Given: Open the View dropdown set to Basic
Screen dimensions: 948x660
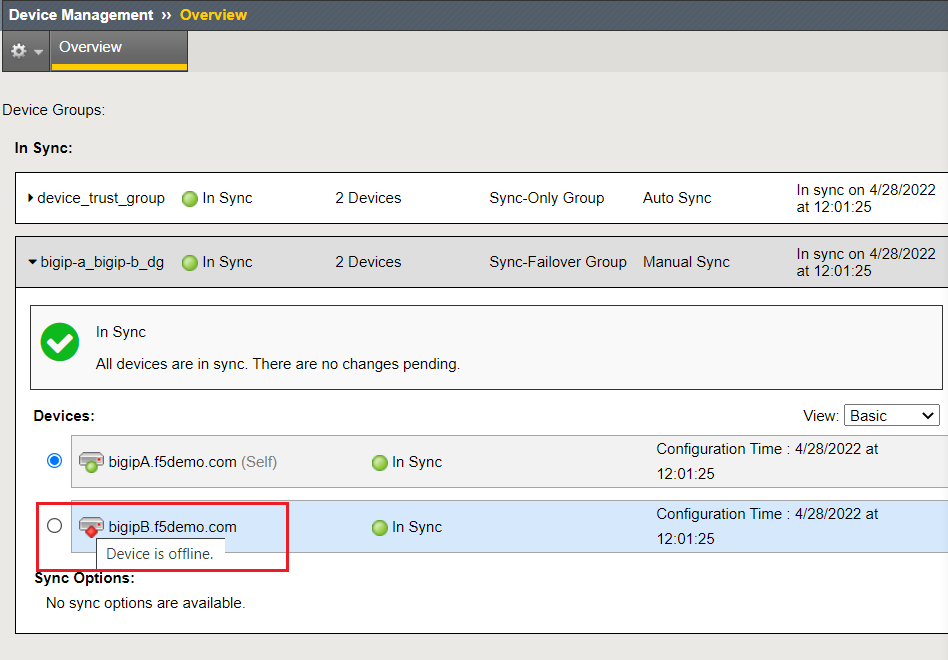Looking at the screenshot, I should pos(892,416).
